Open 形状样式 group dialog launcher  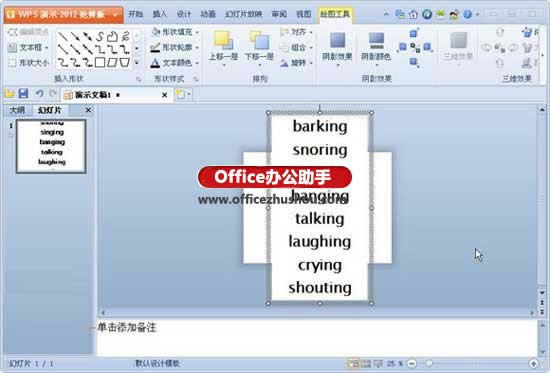pos(196,79)
